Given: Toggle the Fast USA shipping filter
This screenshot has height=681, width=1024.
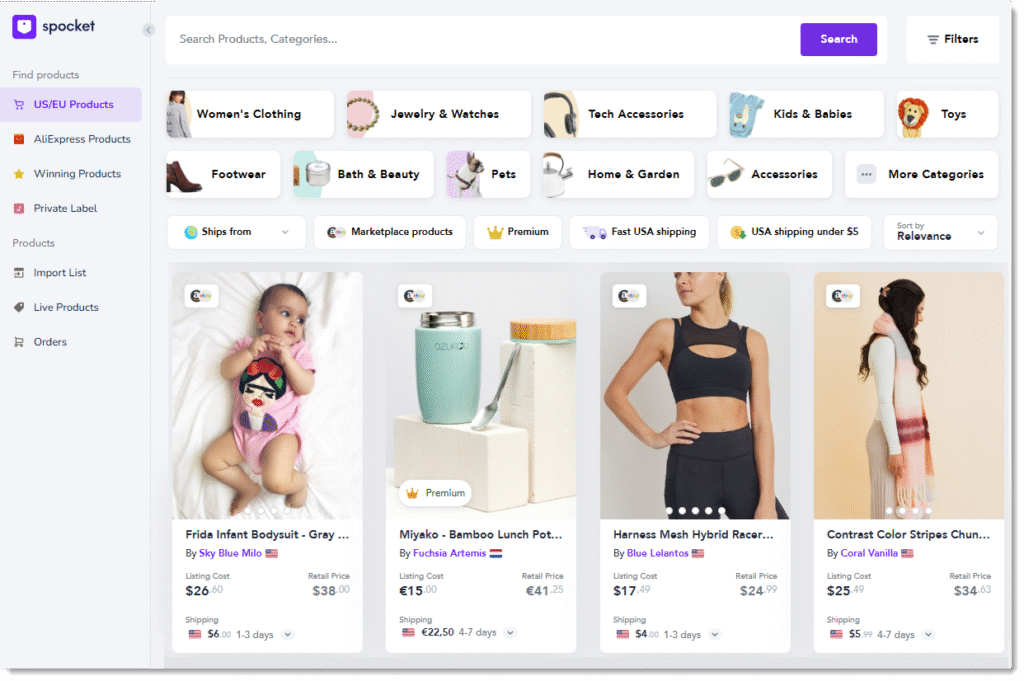Looking at the screenshot, I should (x=639, y=232).
